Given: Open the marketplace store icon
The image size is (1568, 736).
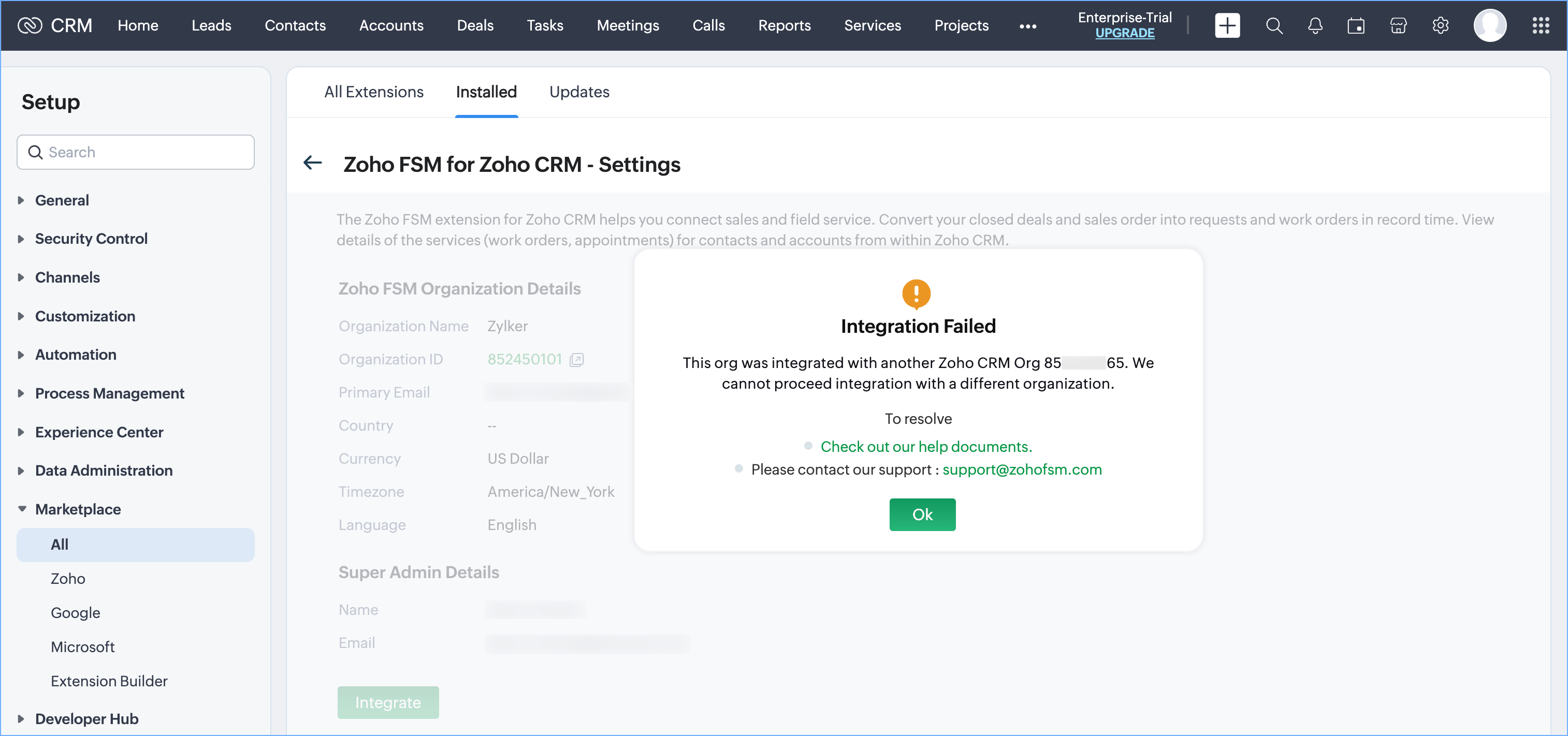Looking at the screenshot, I should pyautogui.click(x=1398, y=25).
